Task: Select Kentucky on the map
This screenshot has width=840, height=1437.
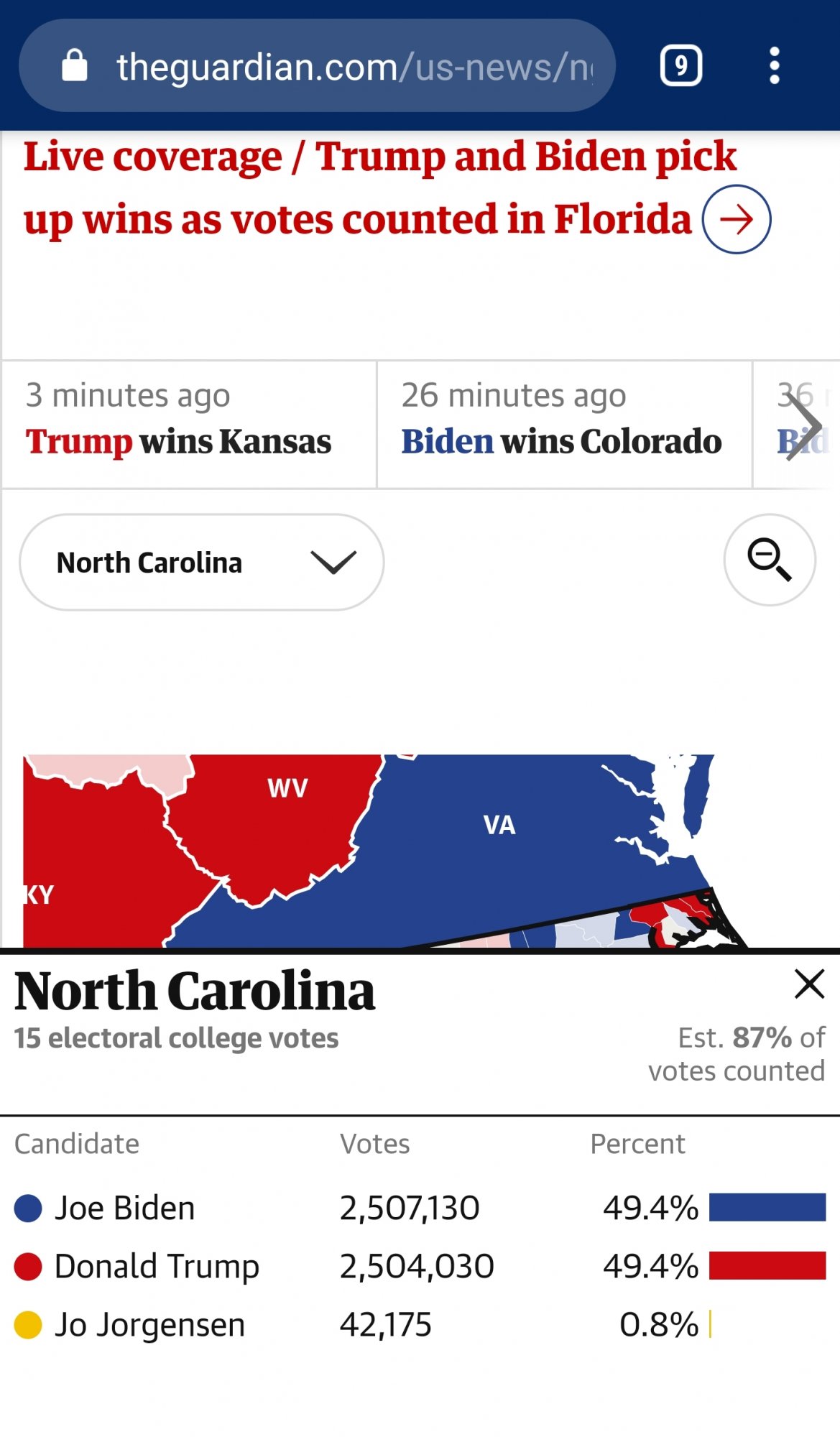Action: 39,895
